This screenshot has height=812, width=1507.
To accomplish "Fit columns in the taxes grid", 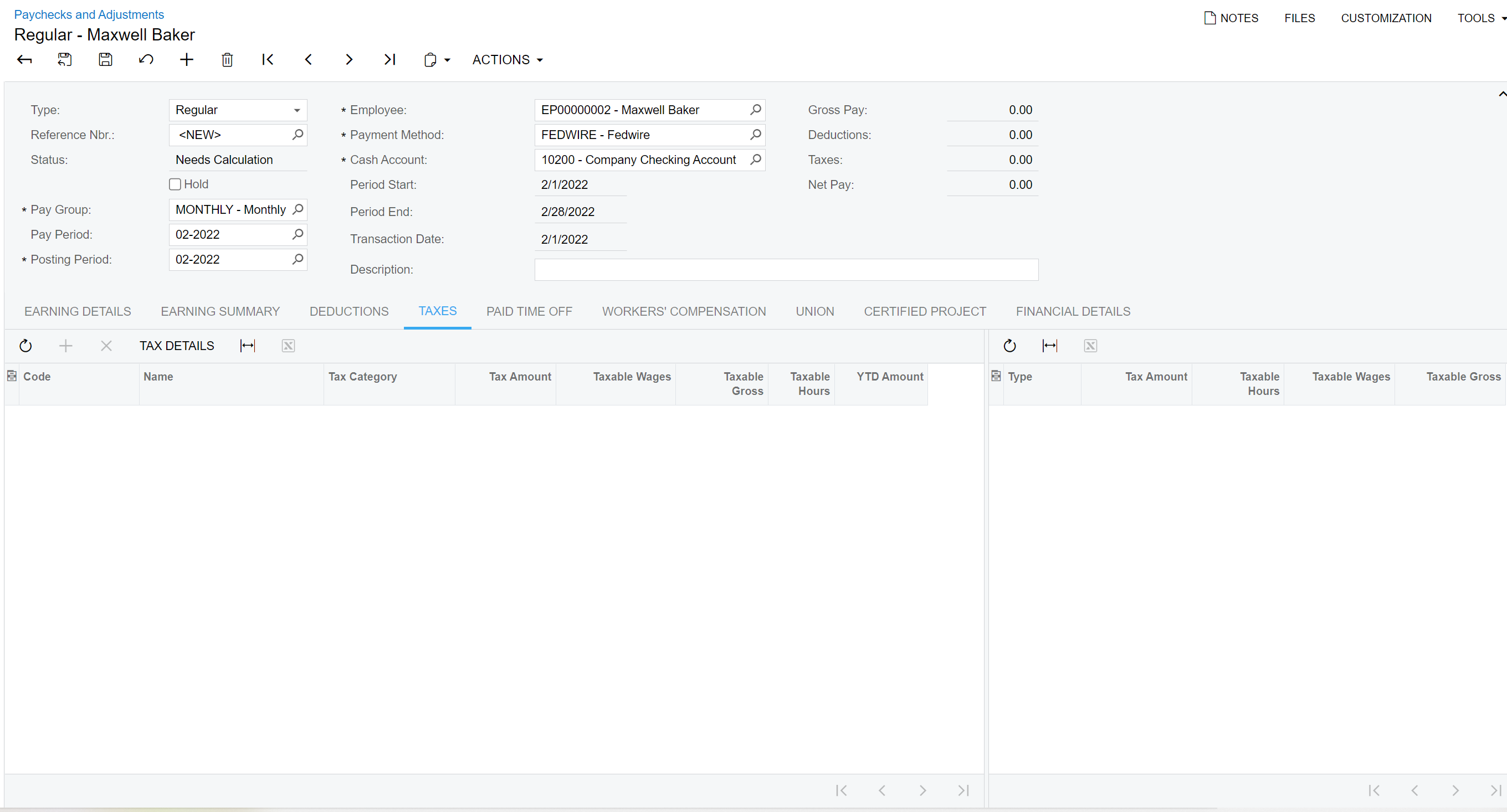I will (x=248, y=346).
